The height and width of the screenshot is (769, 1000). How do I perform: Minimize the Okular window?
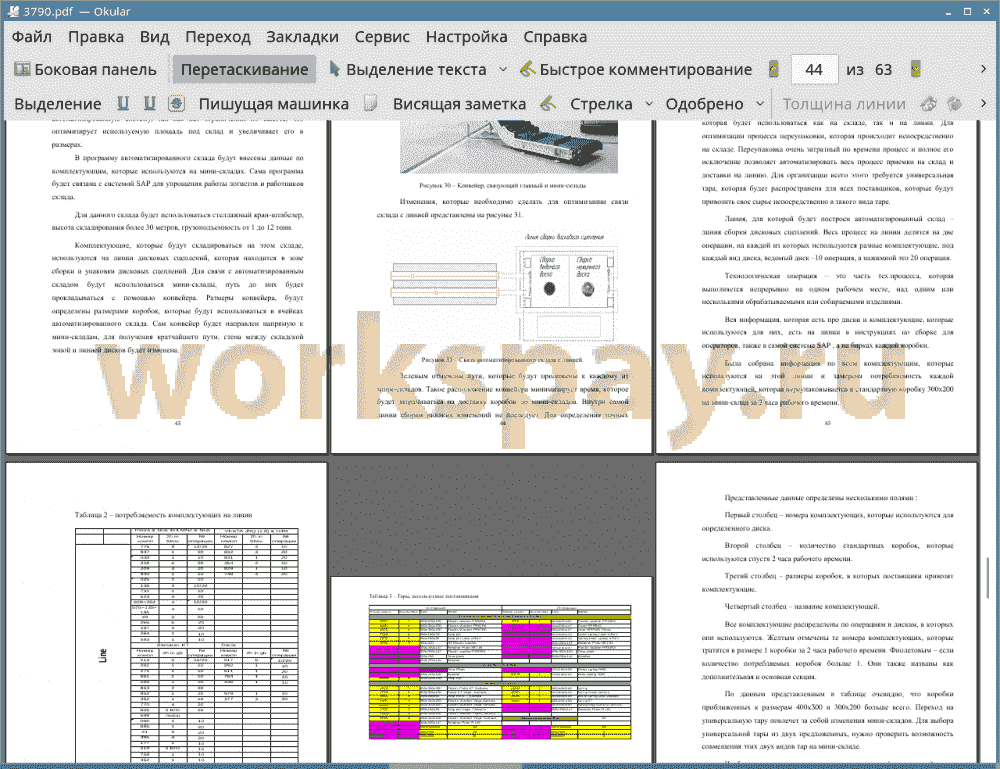tap(948, 12)
